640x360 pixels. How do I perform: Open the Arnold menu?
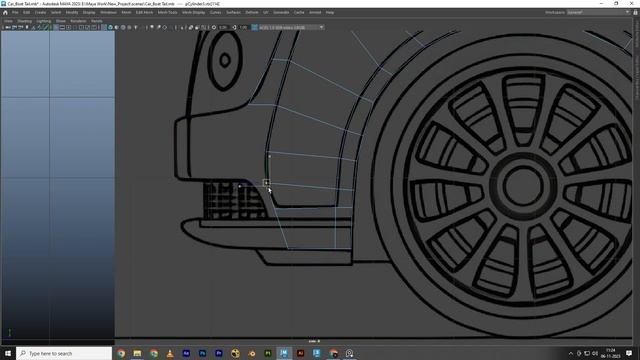(315, 13)
